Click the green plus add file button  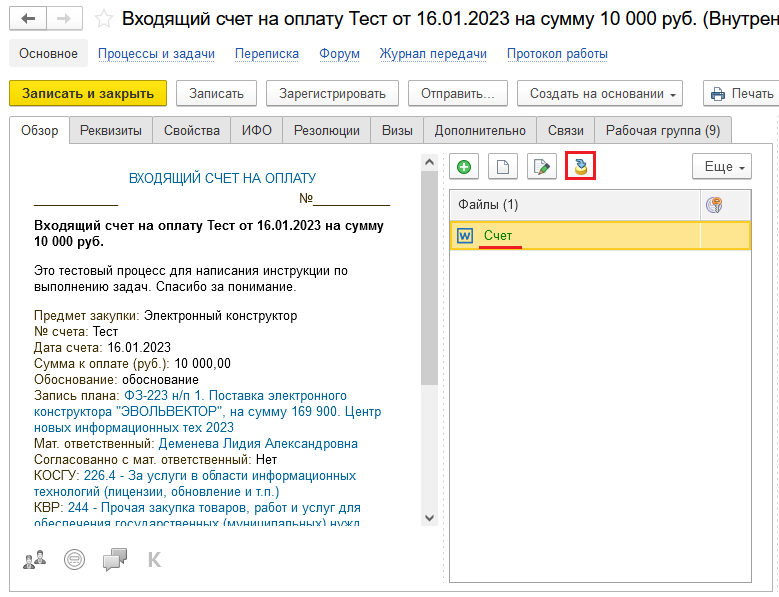click(x=463, y=167)
